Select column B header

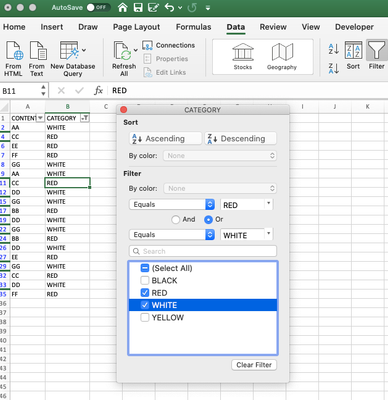67,107
